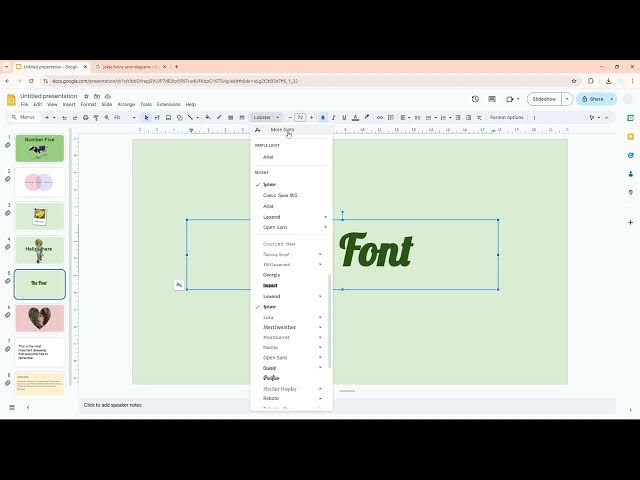This screenshot has height=480, width=640.
Task: Click the Border dash icon
Action: [242, 118]
